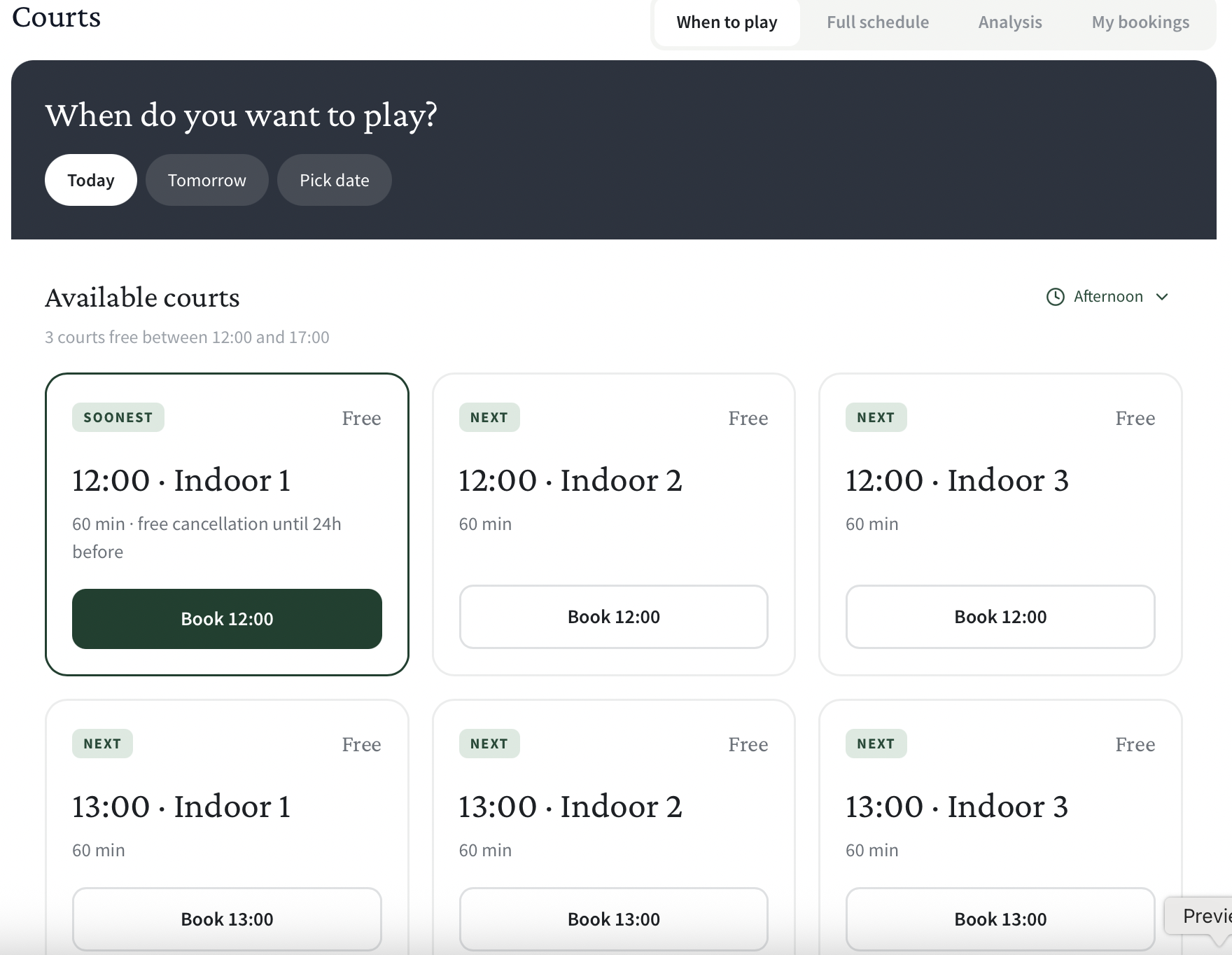Click the NEXT badge on 12:00 Indoor 2
The image size is (1232, 955).
coord(489,417)
